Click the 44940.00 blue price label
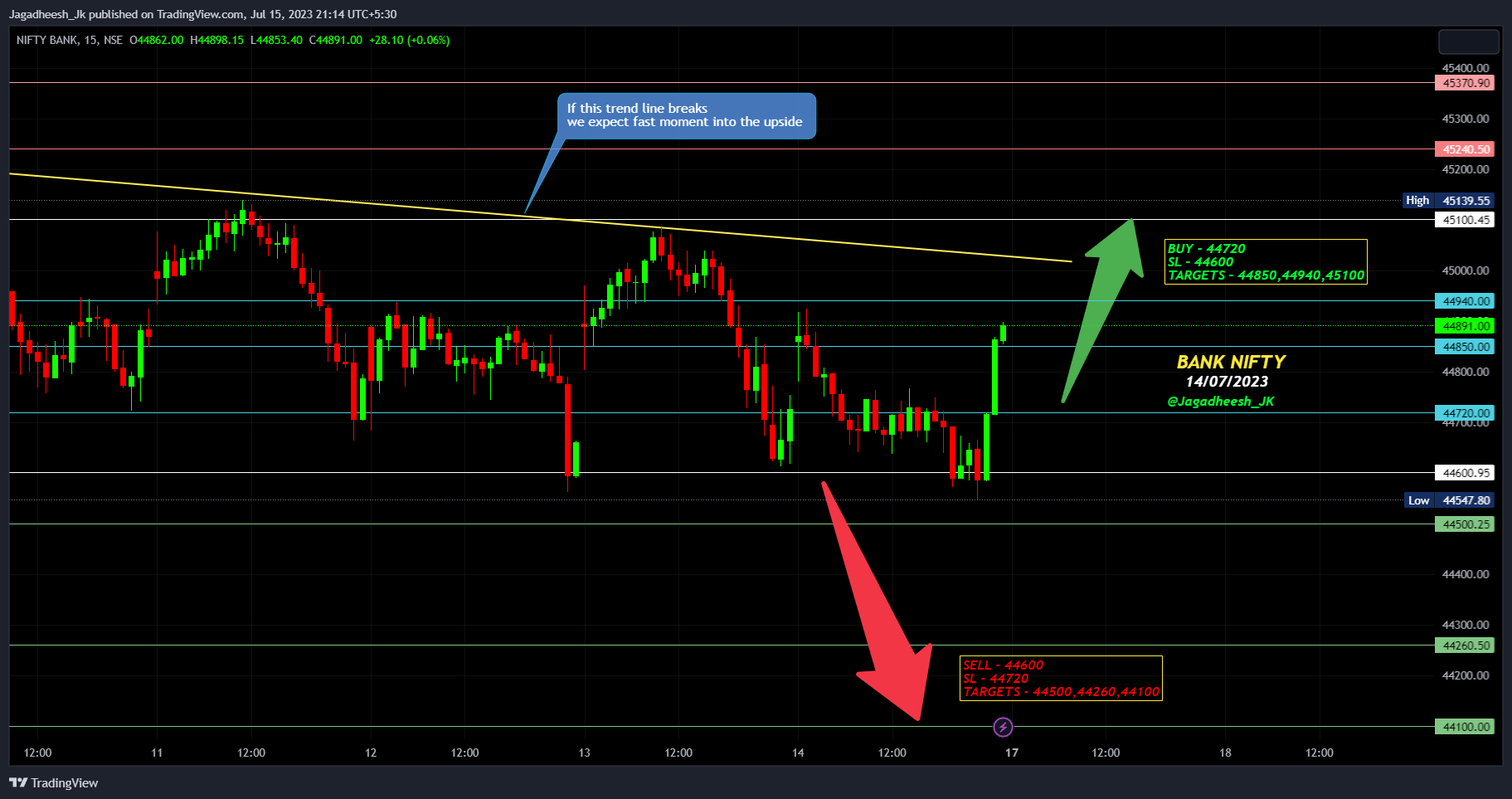Screen dimensions: 1512x799 point(1465,301)
